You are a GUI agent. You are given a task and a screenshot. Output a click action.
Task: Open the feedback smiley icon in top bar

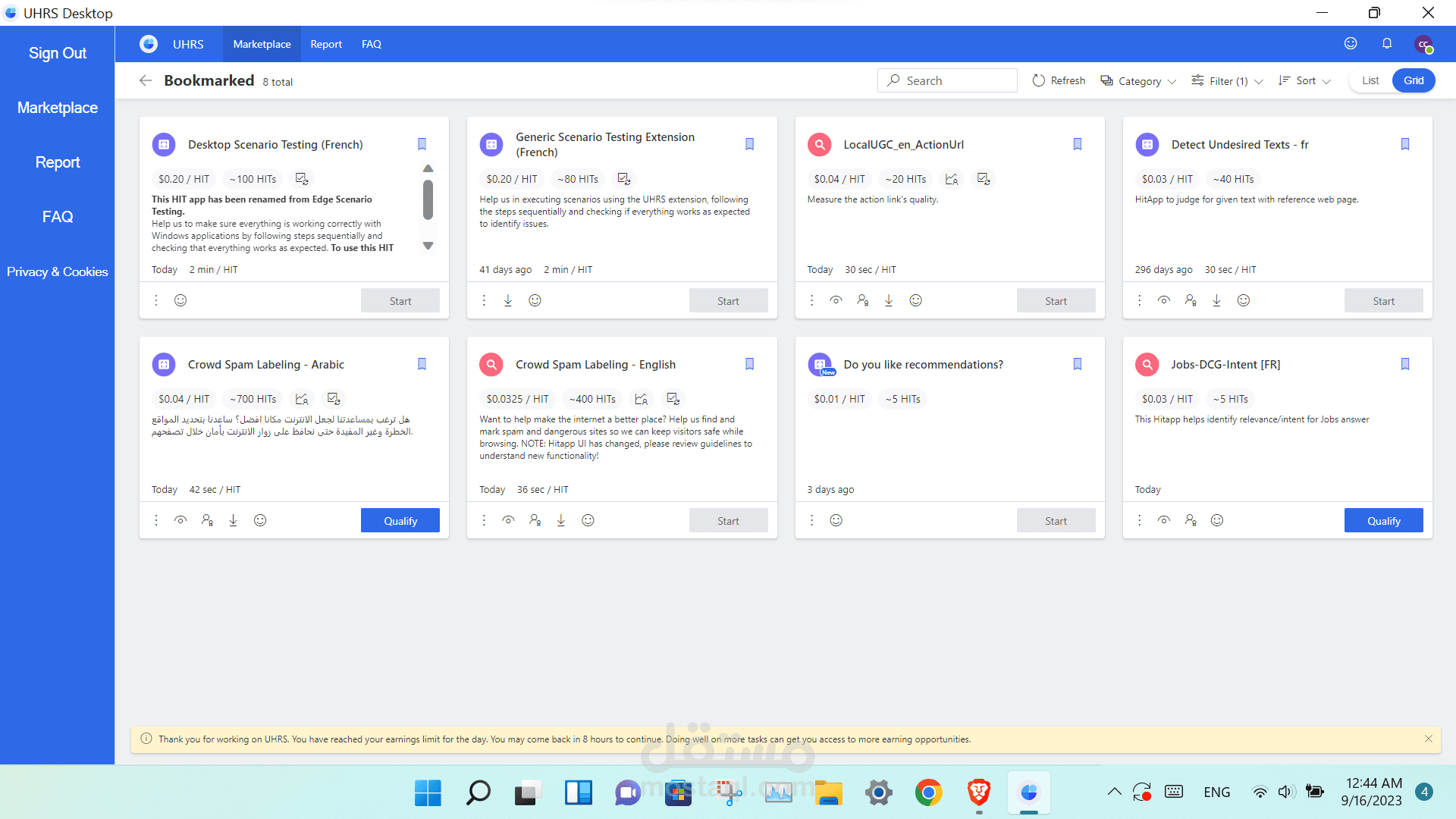[1351, 43]
